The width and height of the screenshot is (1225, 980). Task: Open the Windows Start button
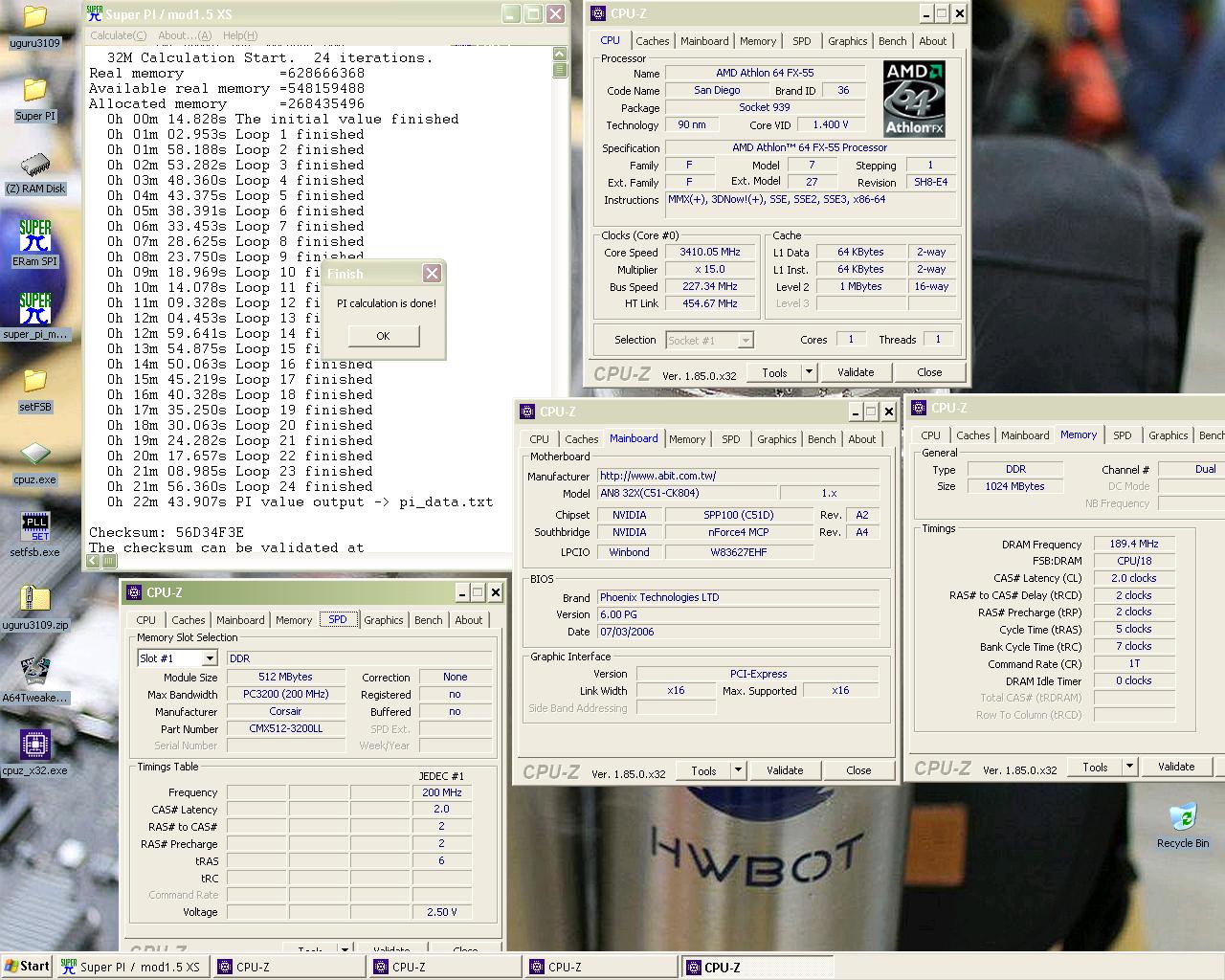(x=27, y=967)
